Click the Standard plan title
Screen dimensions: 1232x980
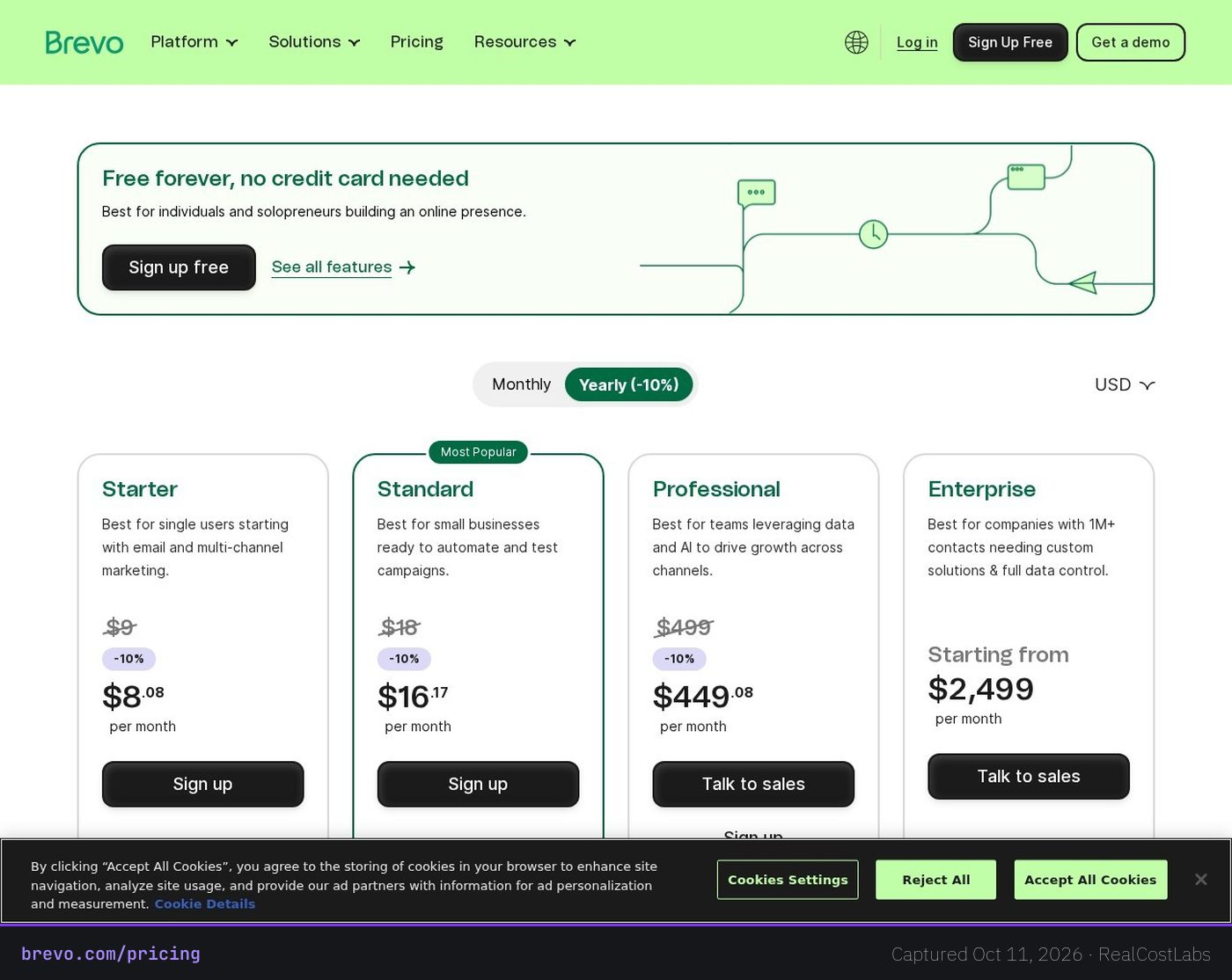click(425, 489)
